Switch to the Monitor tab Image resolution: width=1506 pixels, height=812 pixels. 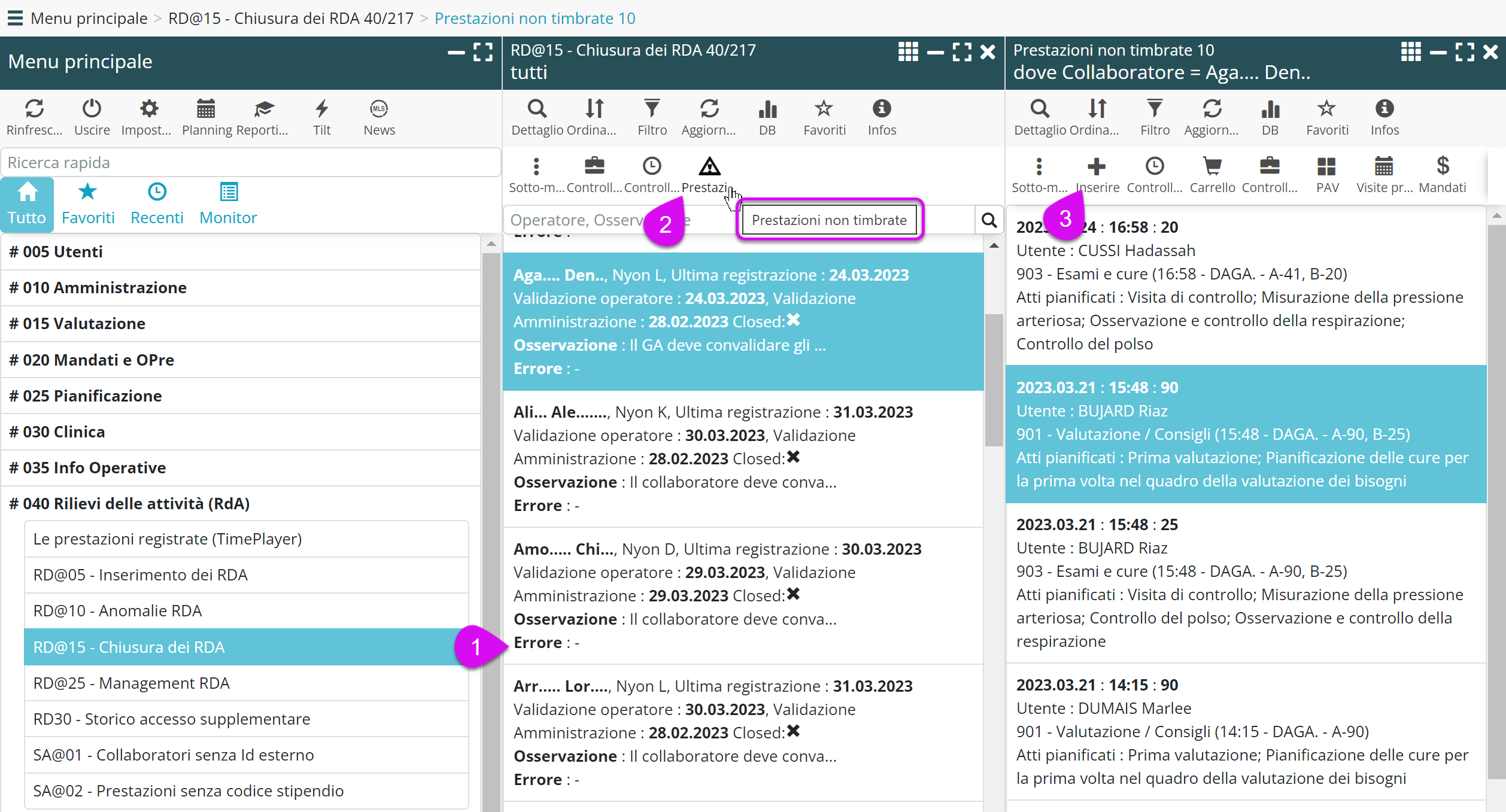coord(228,203)
